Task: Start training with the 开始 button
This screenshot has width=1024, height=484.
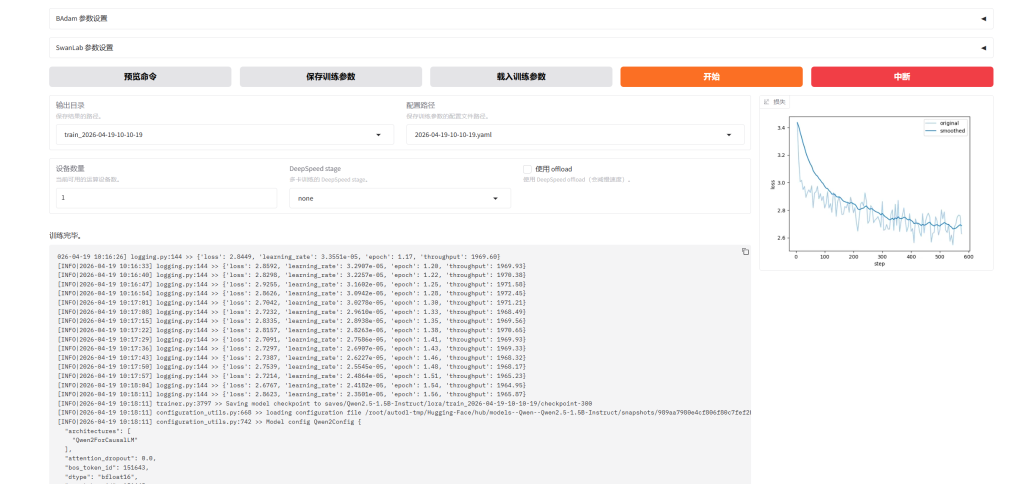Action: (x=711, y=76)
